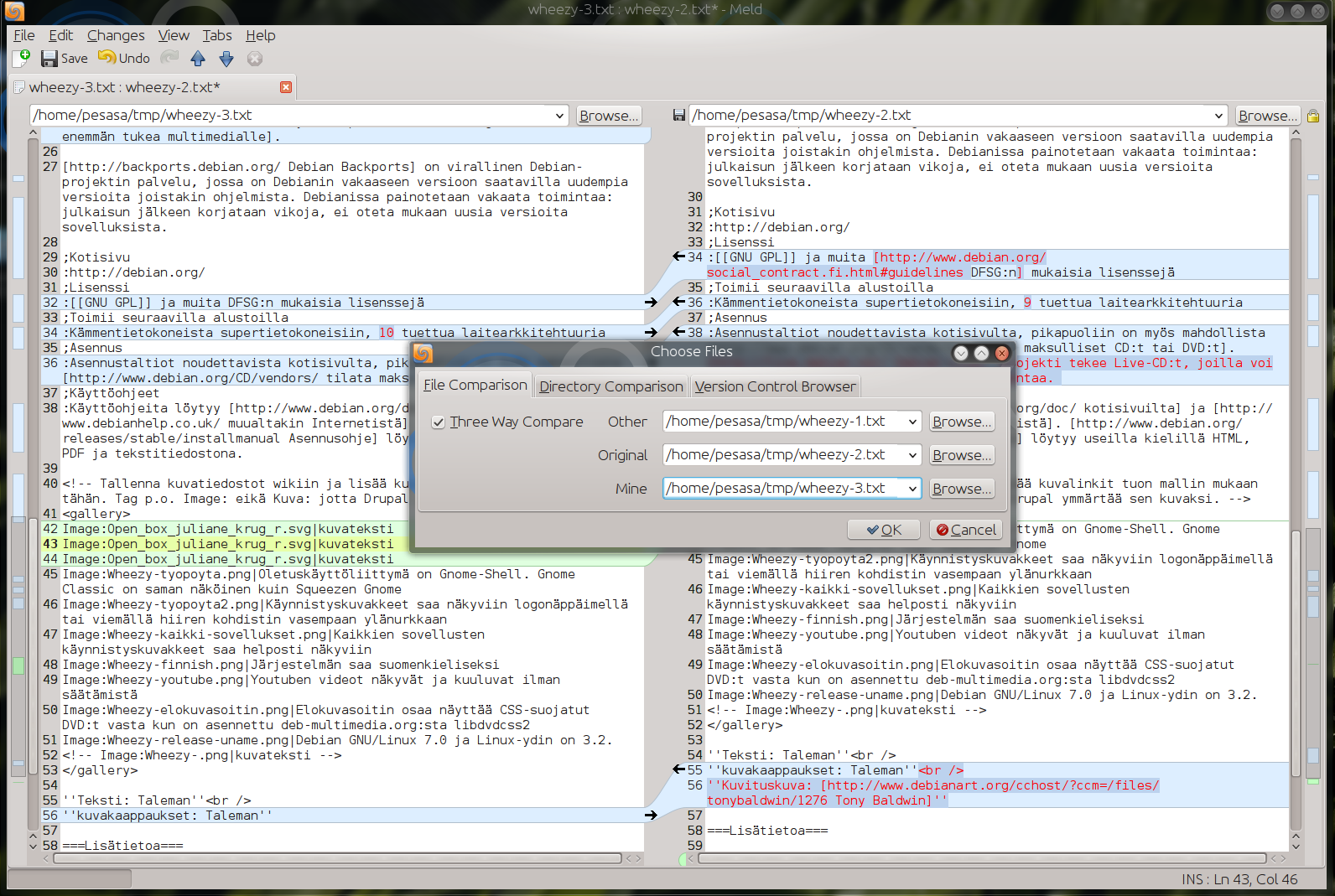1335x896 pixels.
Task: Open the Help menu
Action: click(260, 35)
